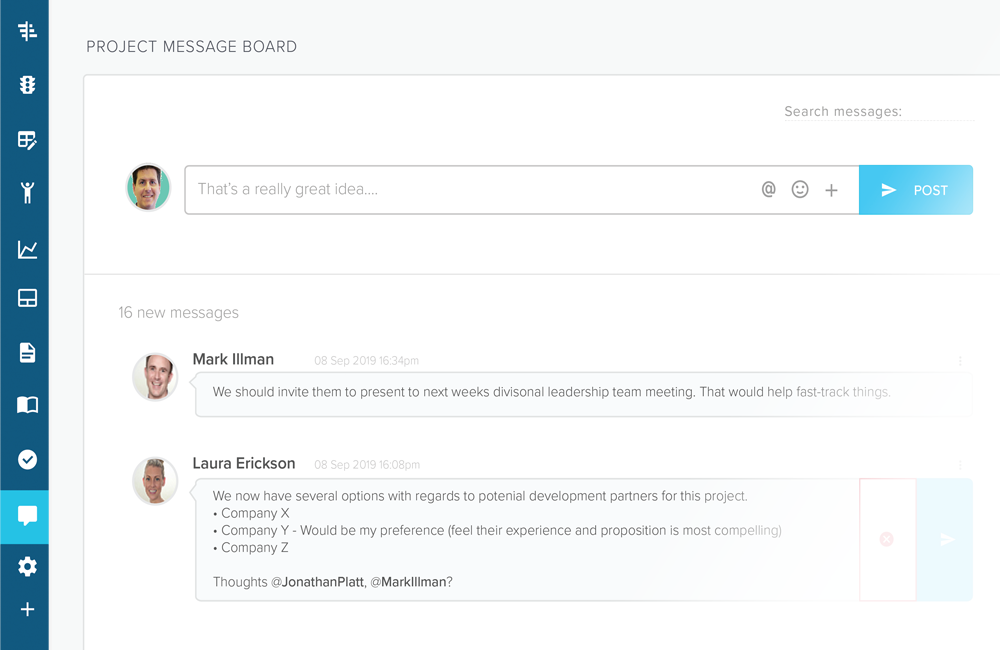Viewport: 1000px width, 650px height.
Task: Click Laura Erickson's avatar photo
Action: coord(155,481)
